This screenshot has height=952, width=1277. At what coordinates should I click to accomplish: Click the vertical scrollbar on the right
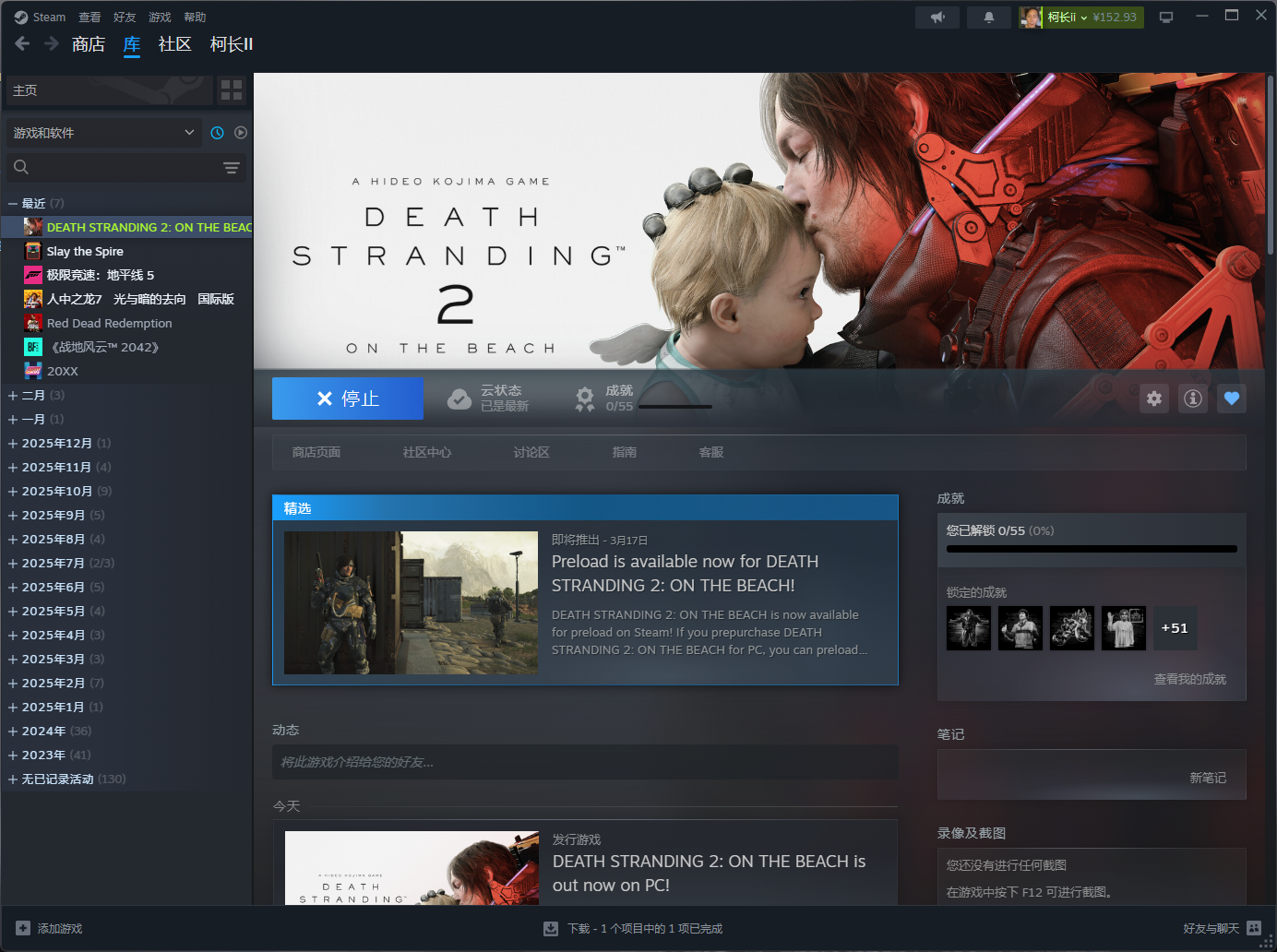1270,166
